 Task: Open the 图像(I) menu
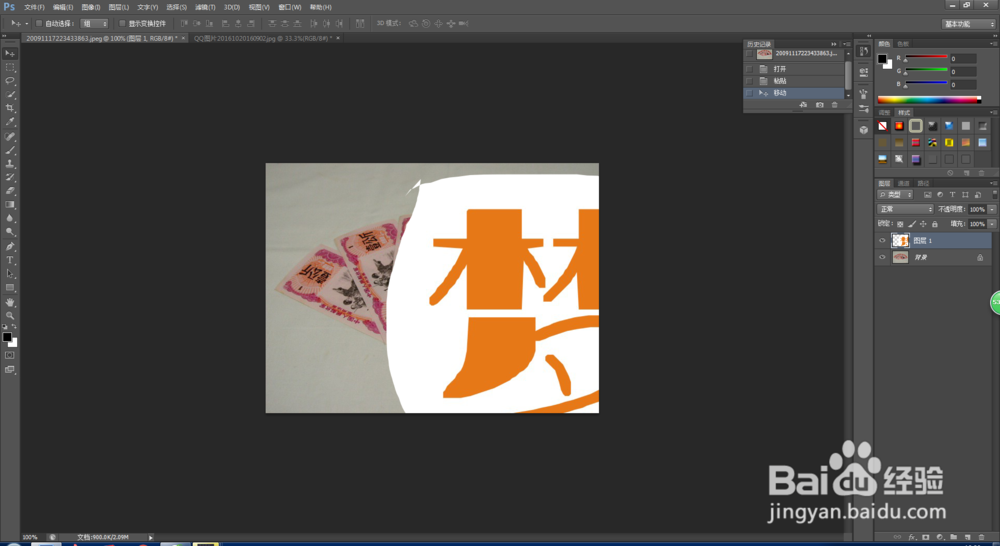point(91,7)
